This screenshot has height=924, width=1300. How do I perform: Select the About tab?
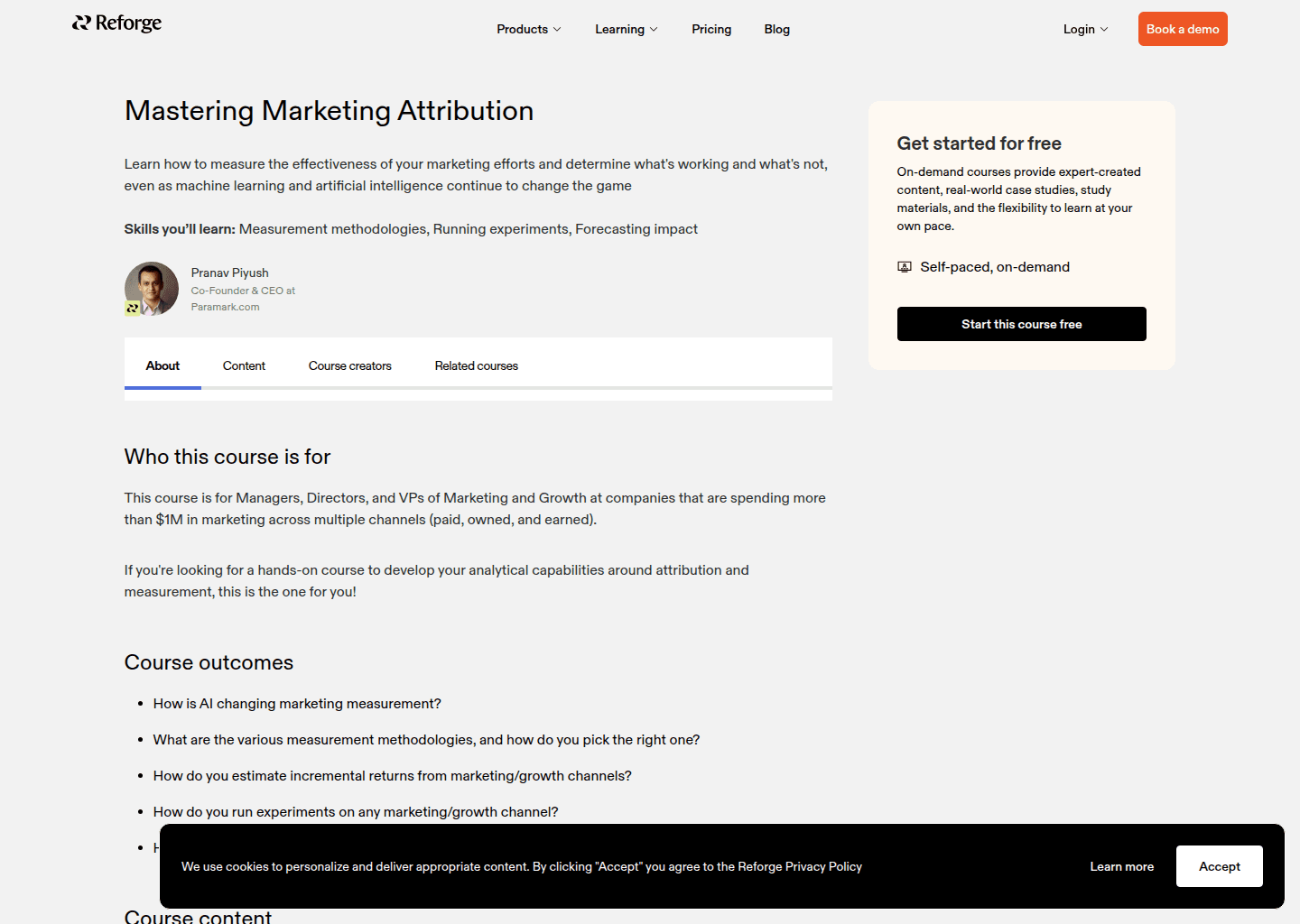[162, 365]
